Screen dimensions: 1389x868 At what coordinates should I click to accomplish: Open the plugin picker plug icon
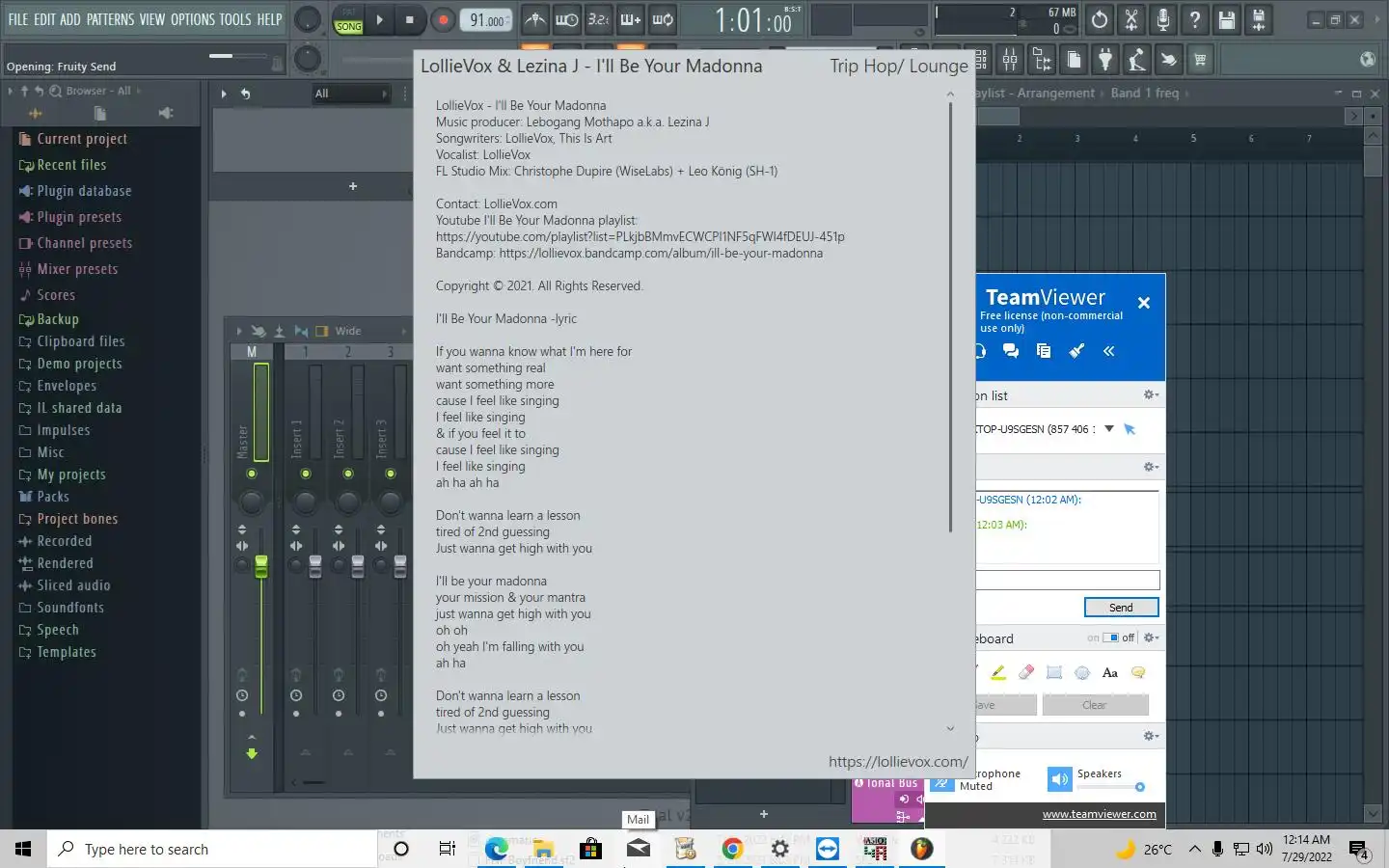1105,60
